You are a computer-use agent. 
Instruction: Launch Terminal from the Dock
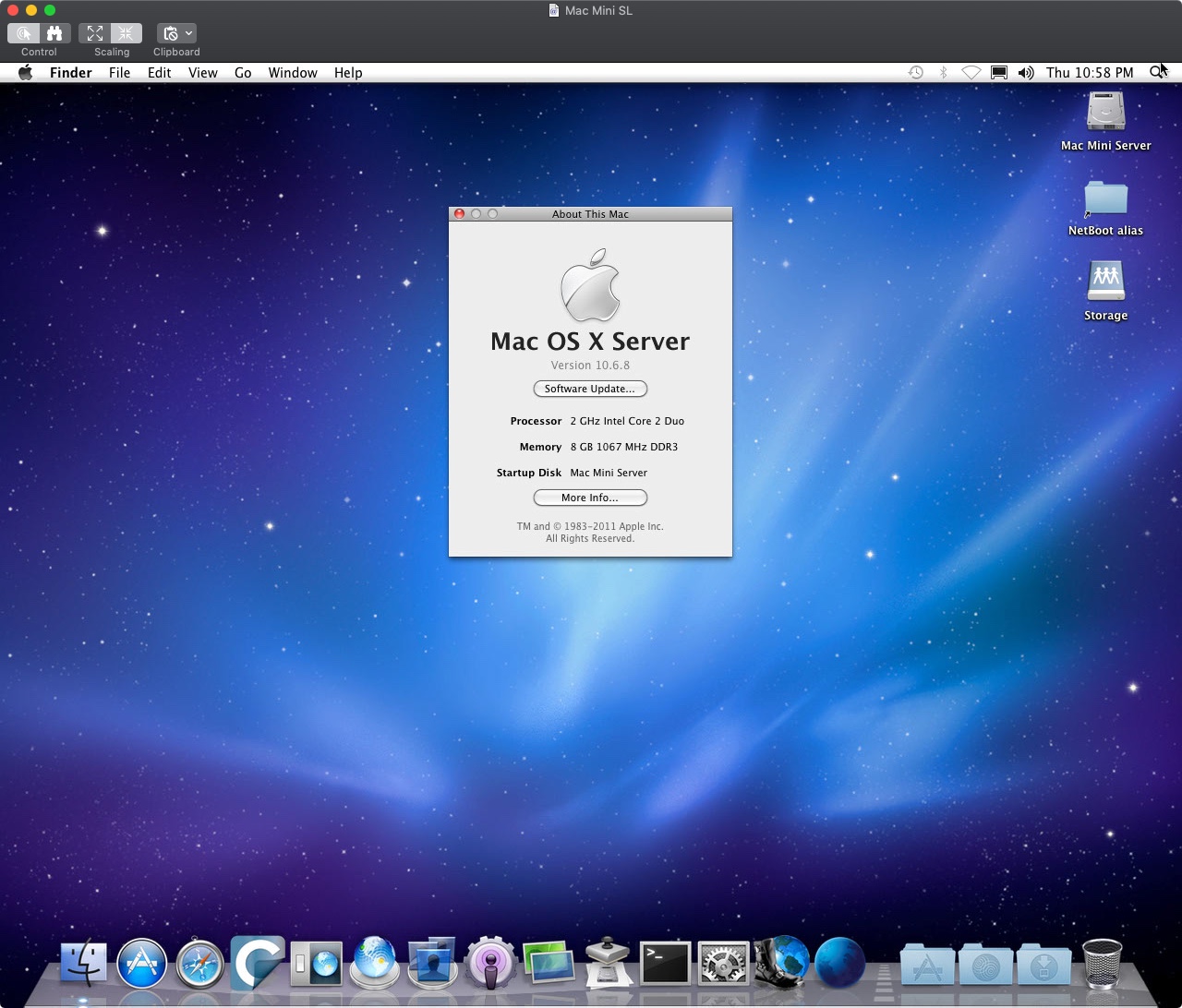(665, 964)
